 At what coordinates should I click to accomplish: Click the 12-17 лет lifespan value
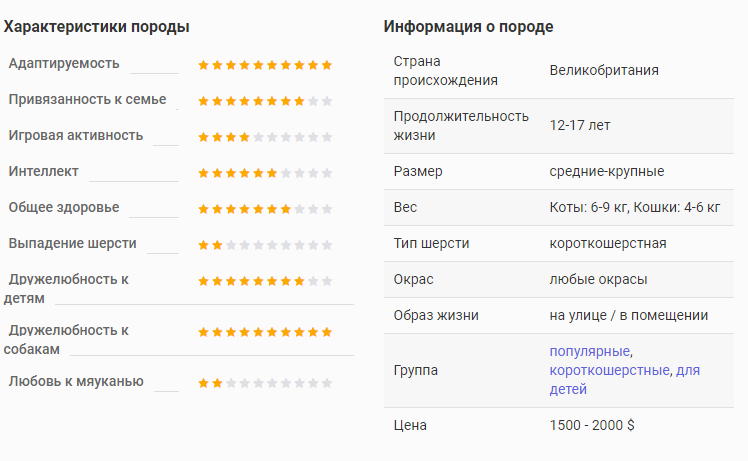coord(580,126)
